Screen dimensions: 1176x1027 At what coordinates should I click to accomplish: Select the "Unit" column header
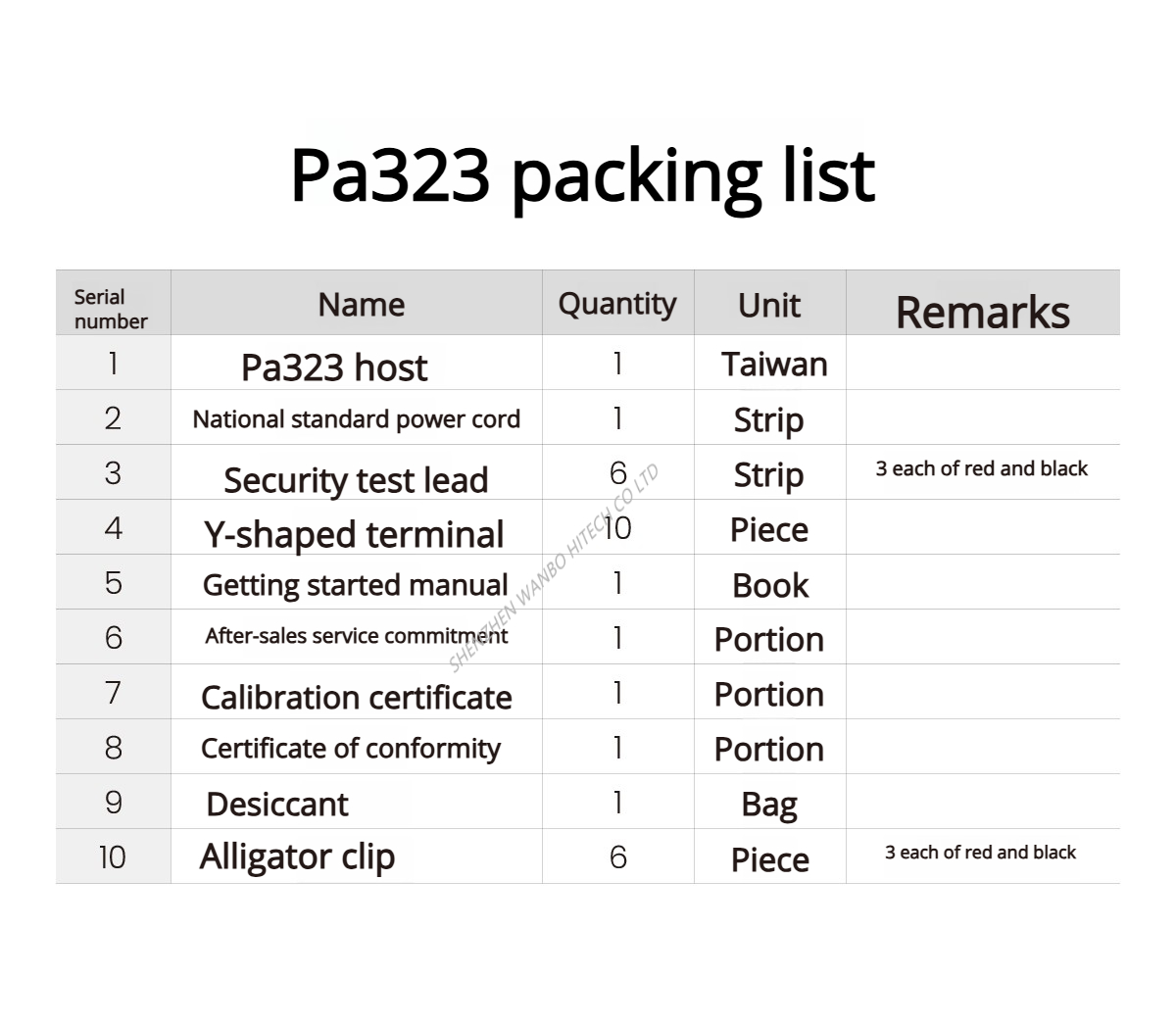tap(769, 306)
